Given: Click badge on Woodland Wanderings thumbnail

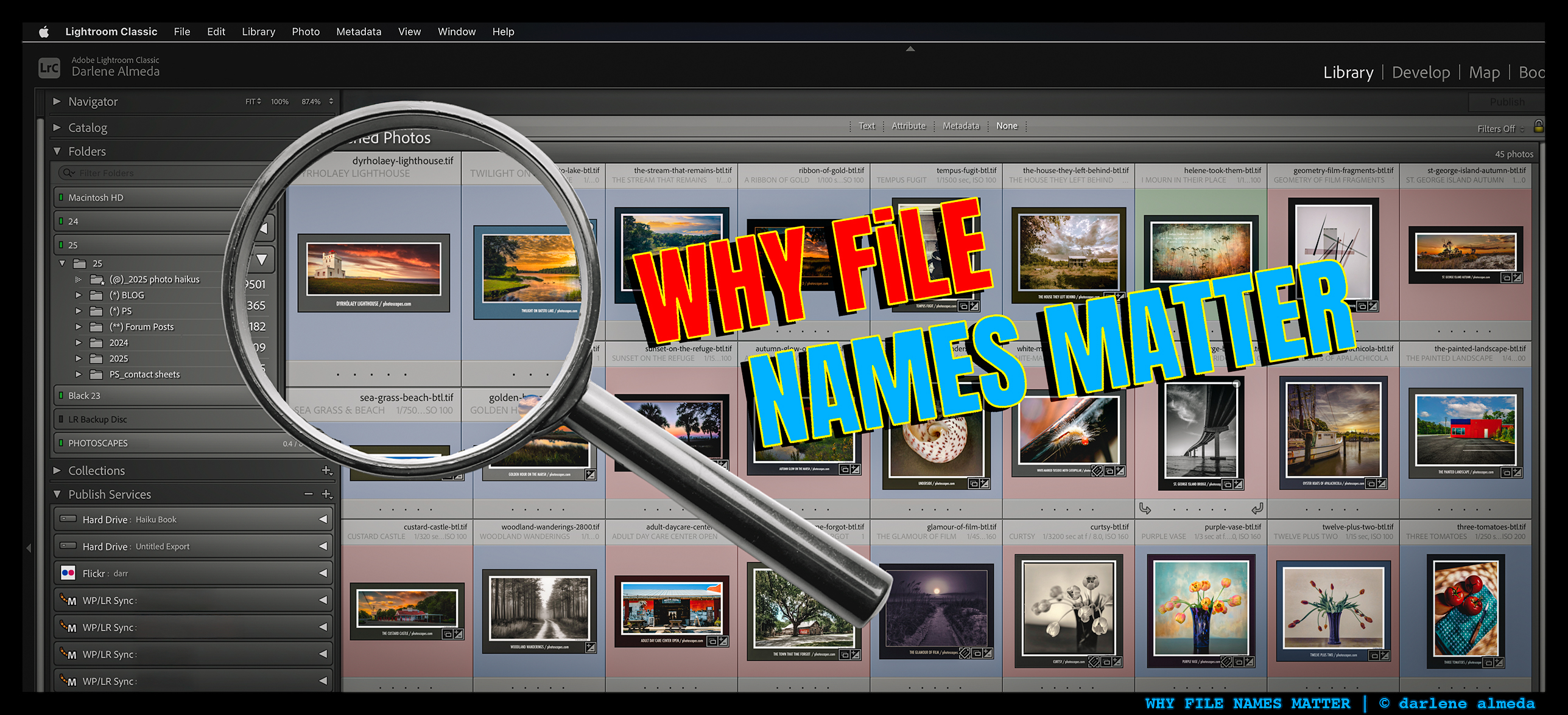Looking at the screenshot, I should tap(590, 647).
